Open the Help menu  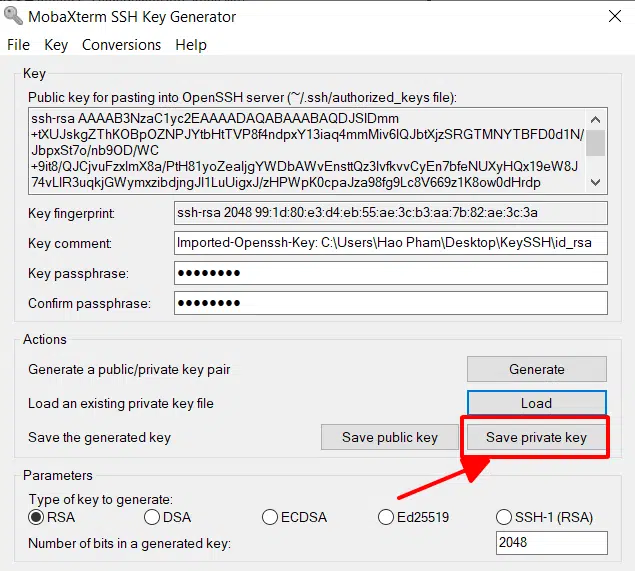[x=190, y=45]
